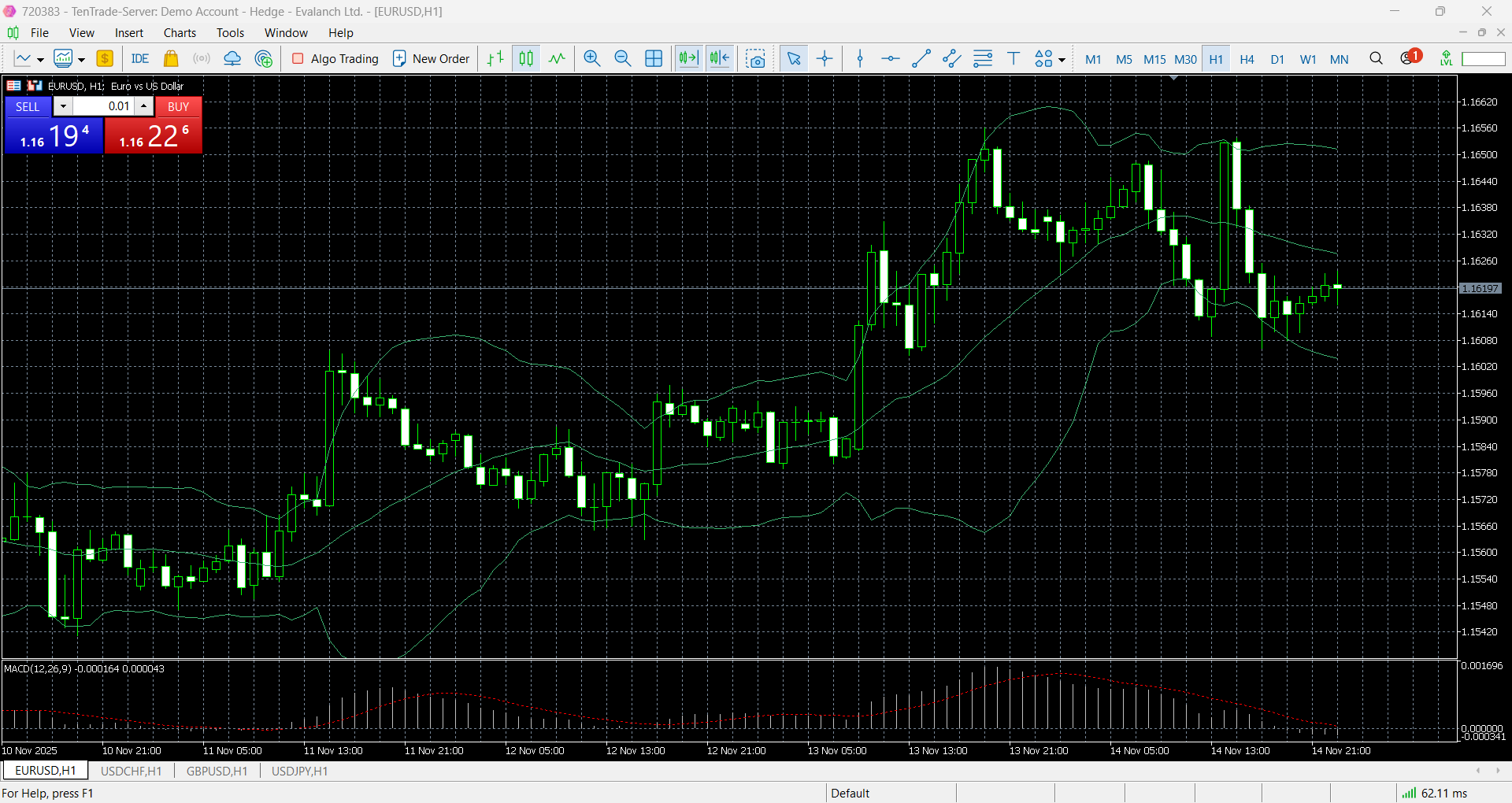The height and width of the screenshot is (803, 1512).
Task: Select the Text label tool
Action: tap(1014, 59)
